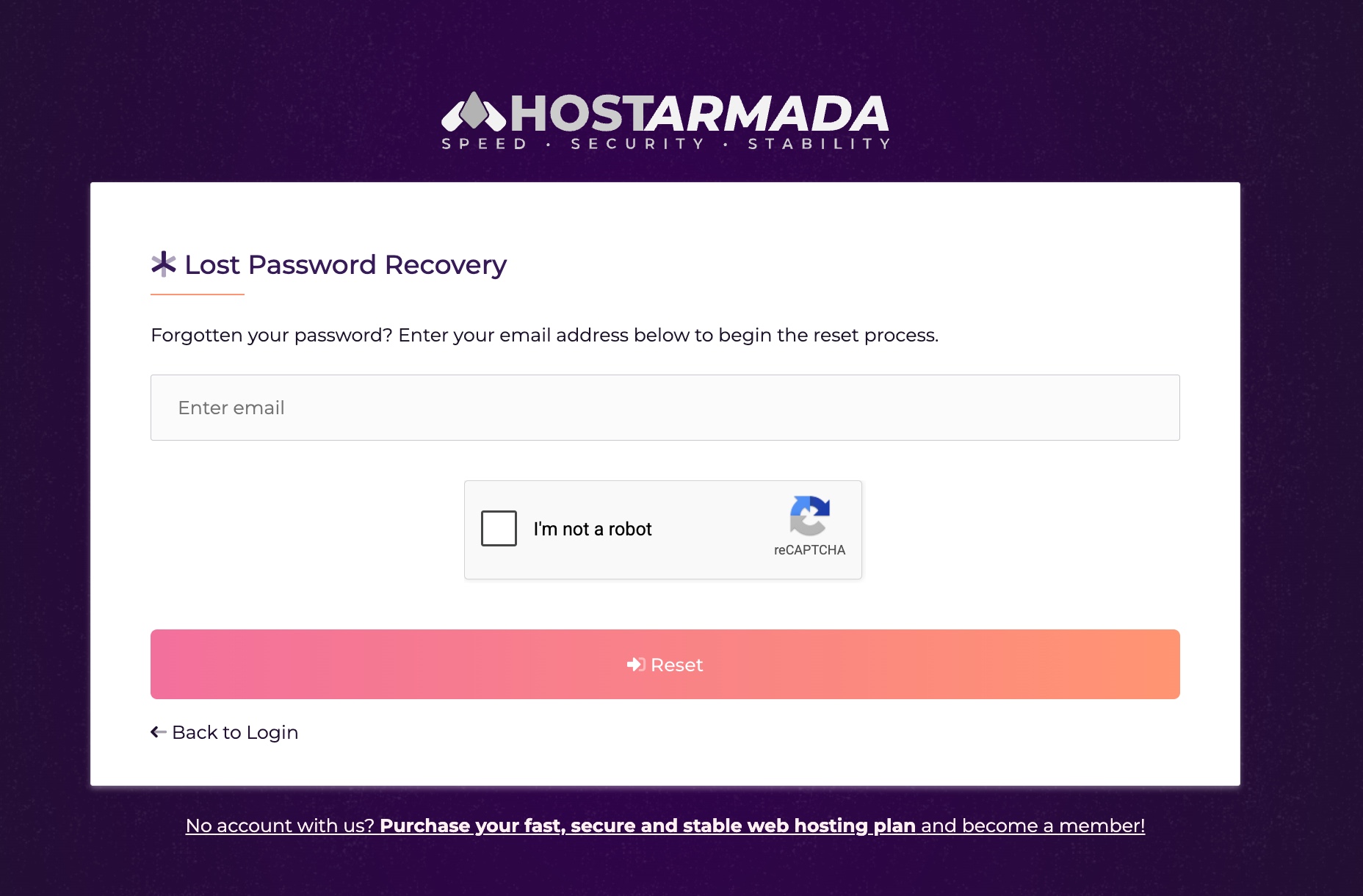Click the sign-in arrow icon on Reset button
Viewport: 1363px width, 896px height.
(x=636, y=665)
